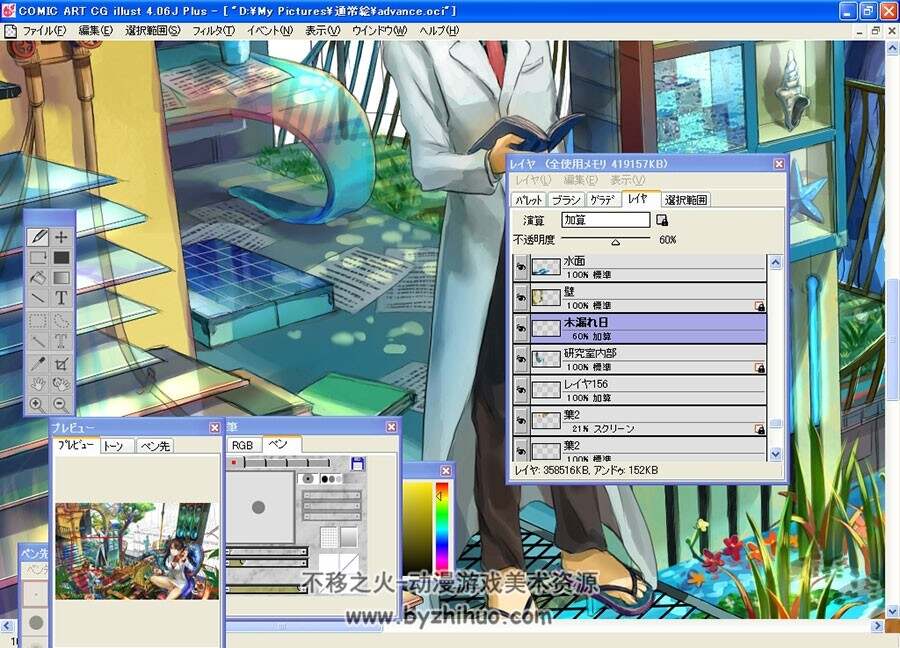
Task: Click the document icon left of ファイル menu
Action: tap(10, 31)
